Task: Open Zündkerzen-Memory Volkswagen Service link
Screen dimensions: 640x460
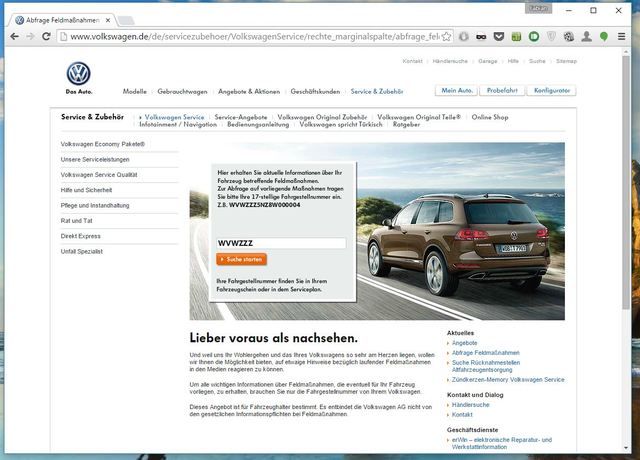Action: click(508, 380)
